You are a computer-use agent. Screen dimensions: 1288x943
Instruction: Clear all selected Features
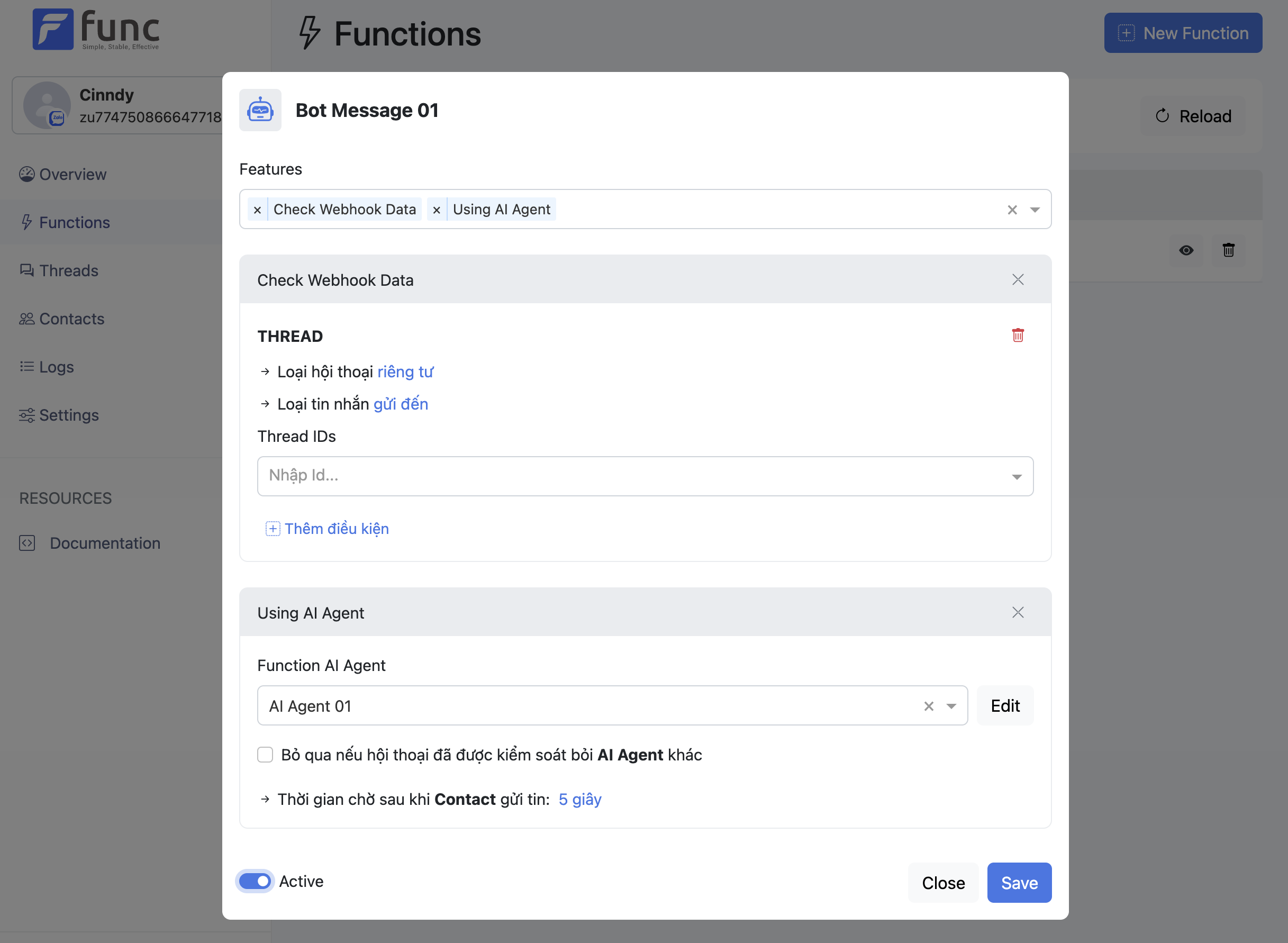pos(1012,210)
